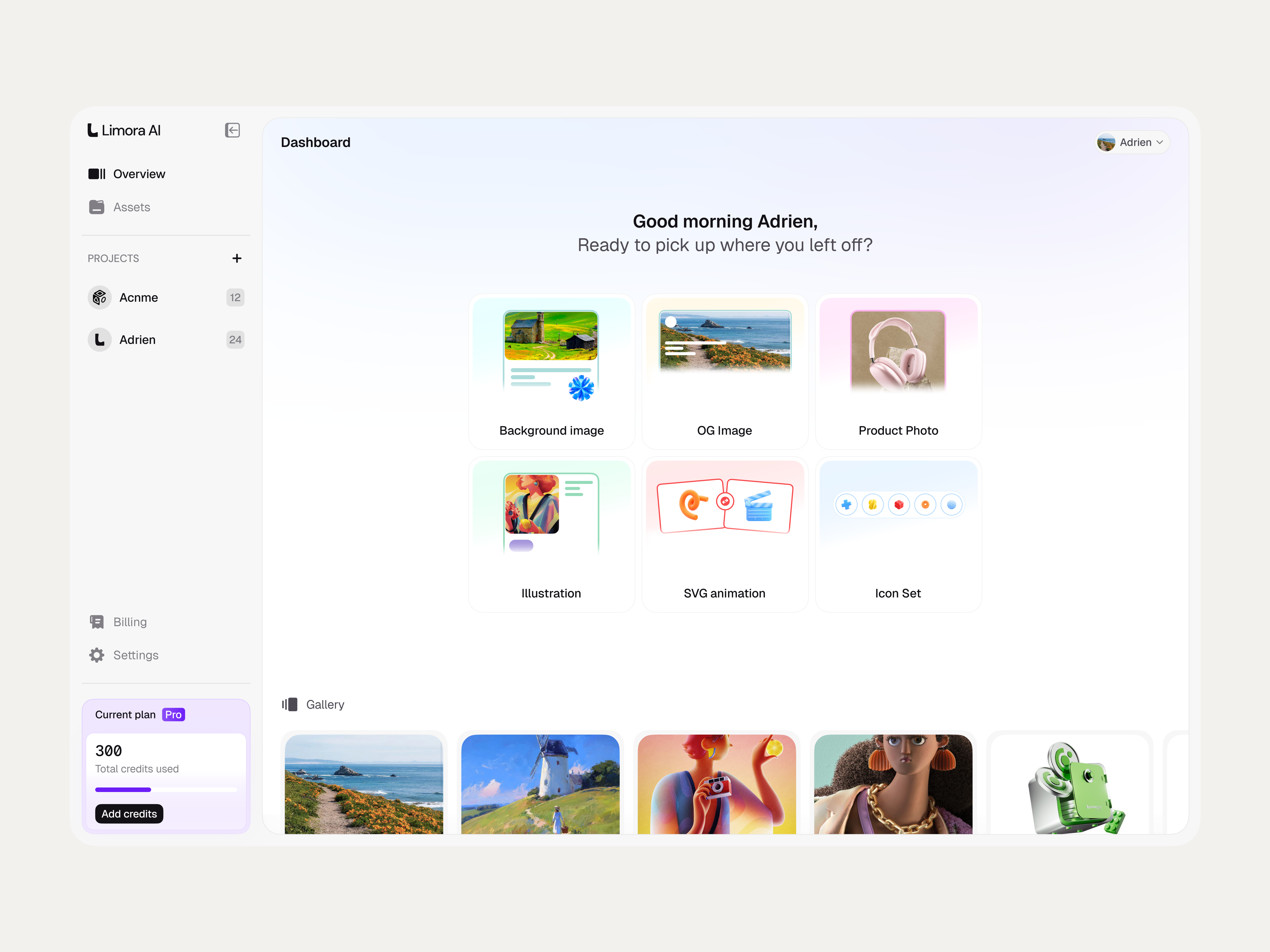Click the Billing receipt icon

(x=97, y=622)
